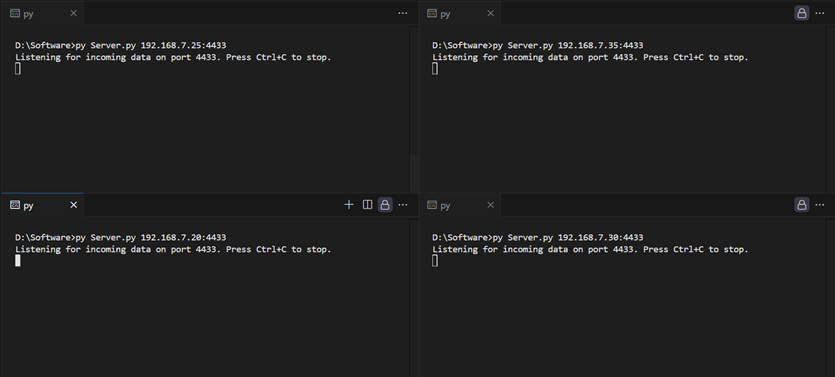Open more options menu in 192.168.7.25 pane

click(x=403, y=13)
